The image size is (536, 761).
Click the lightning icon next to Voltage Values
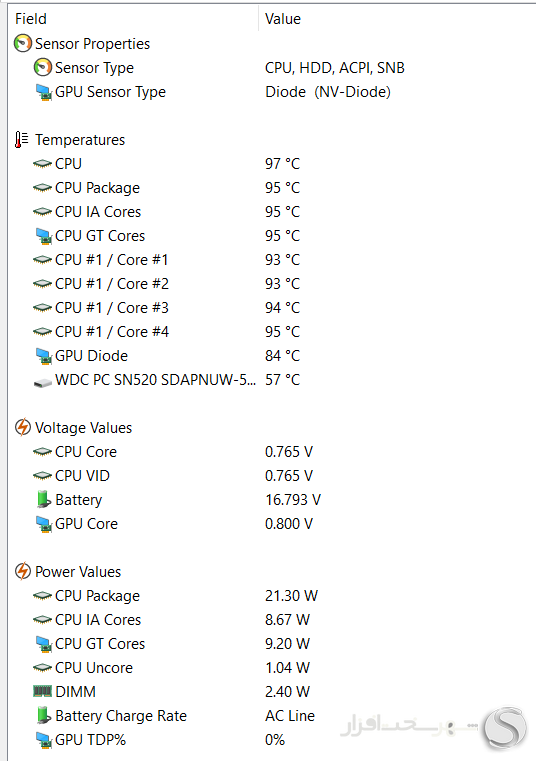click(x=23, y=428)
